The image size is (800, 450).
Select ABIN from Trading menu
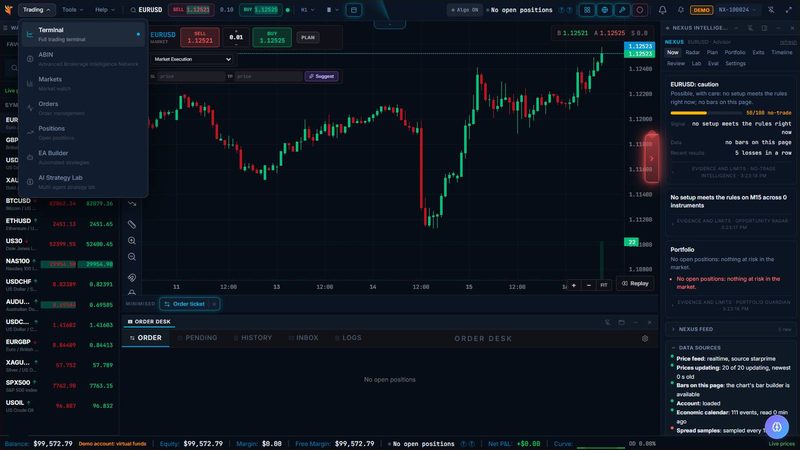[x=84, y=59]
